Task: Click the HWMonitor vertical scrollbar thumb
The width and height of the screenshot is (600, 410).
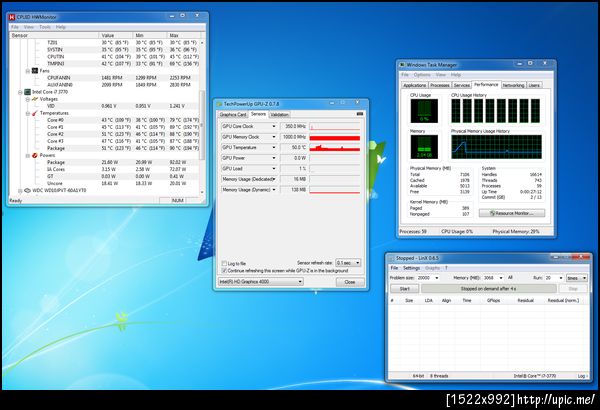Action: 202,124
